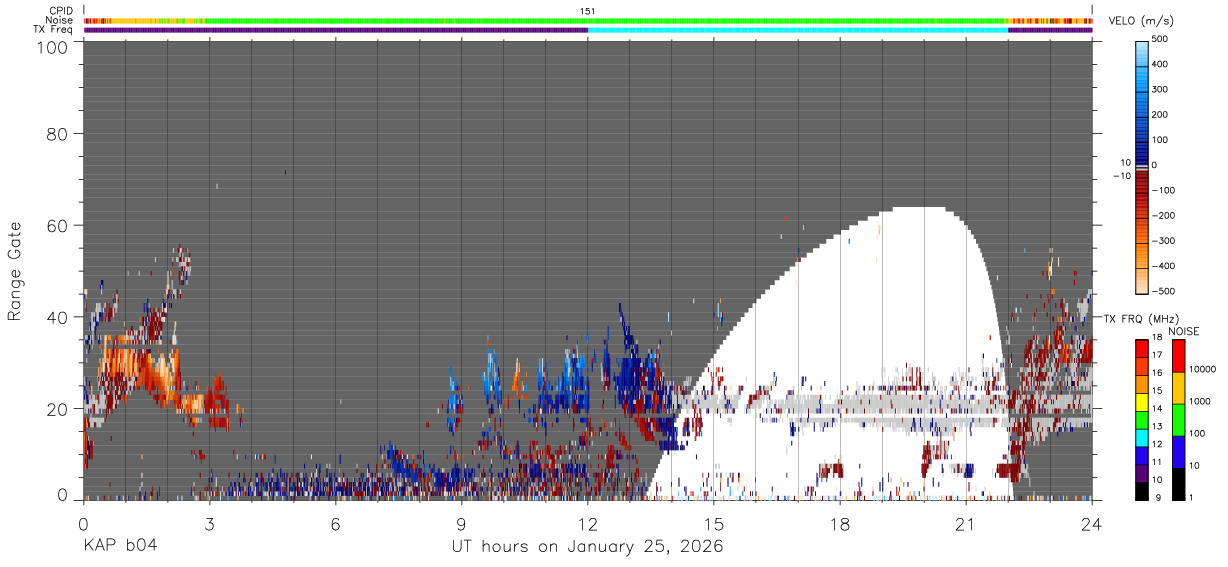Select 'UT hours on January 25, 2026' caption
The height and width of the screenshot is (567, 1228).
(x=588, y=546)
